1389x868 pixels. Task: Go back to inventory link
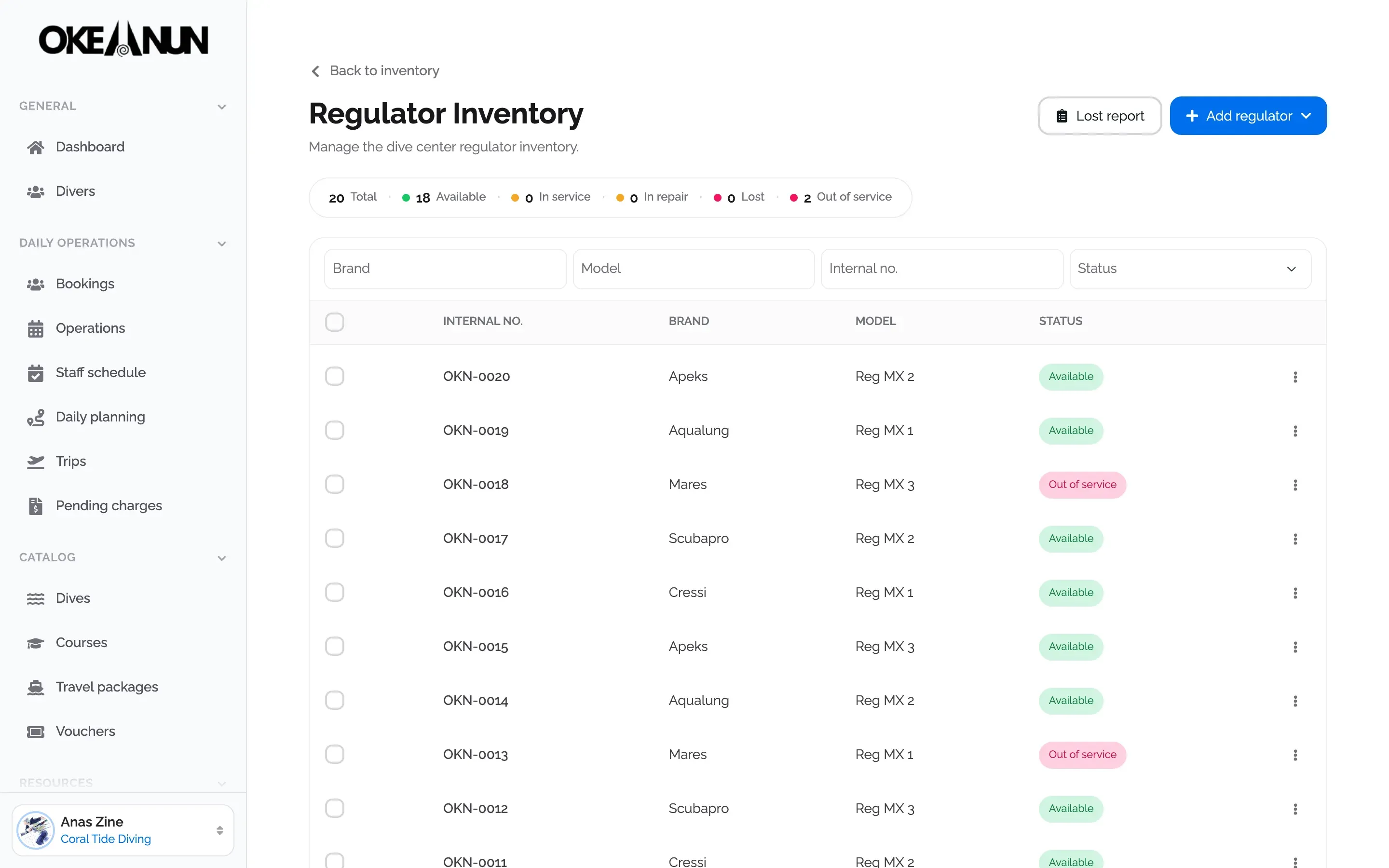click(375, 70)
